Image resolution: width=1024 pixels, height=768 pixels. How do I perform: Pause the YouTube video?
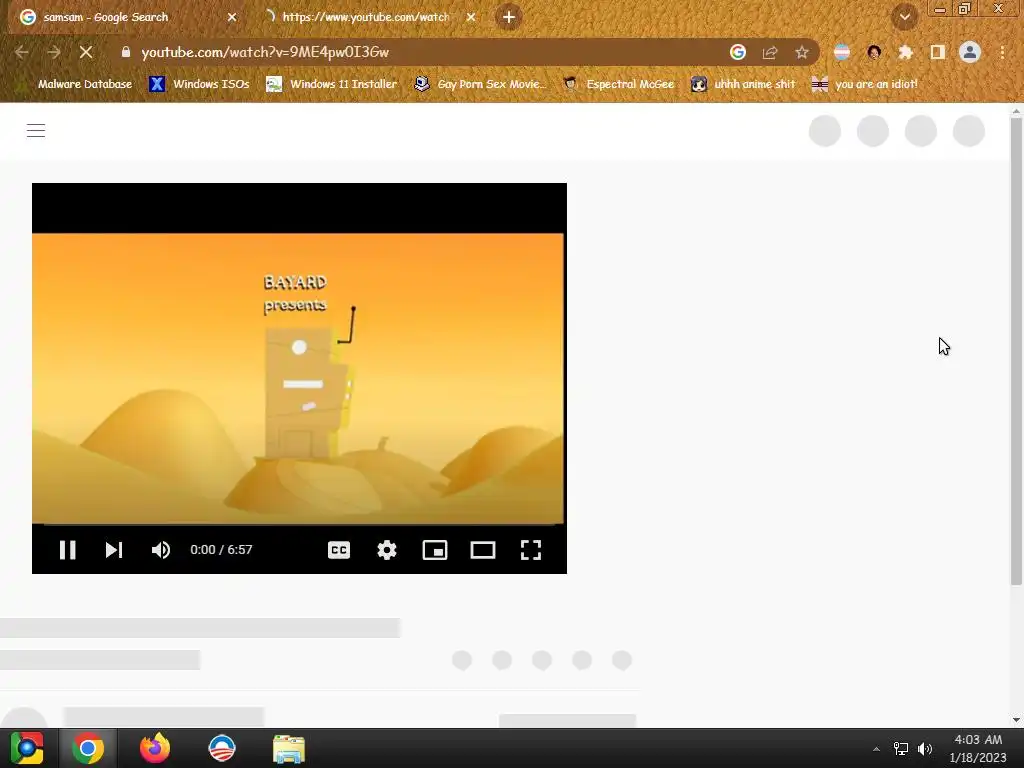(x=68, y=550)
